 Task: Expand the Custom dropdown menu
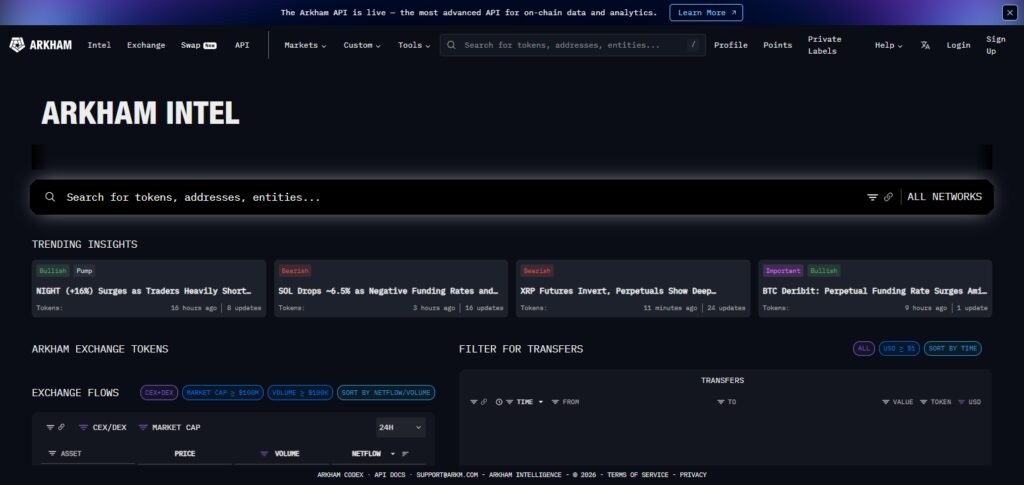pos(362,45)
